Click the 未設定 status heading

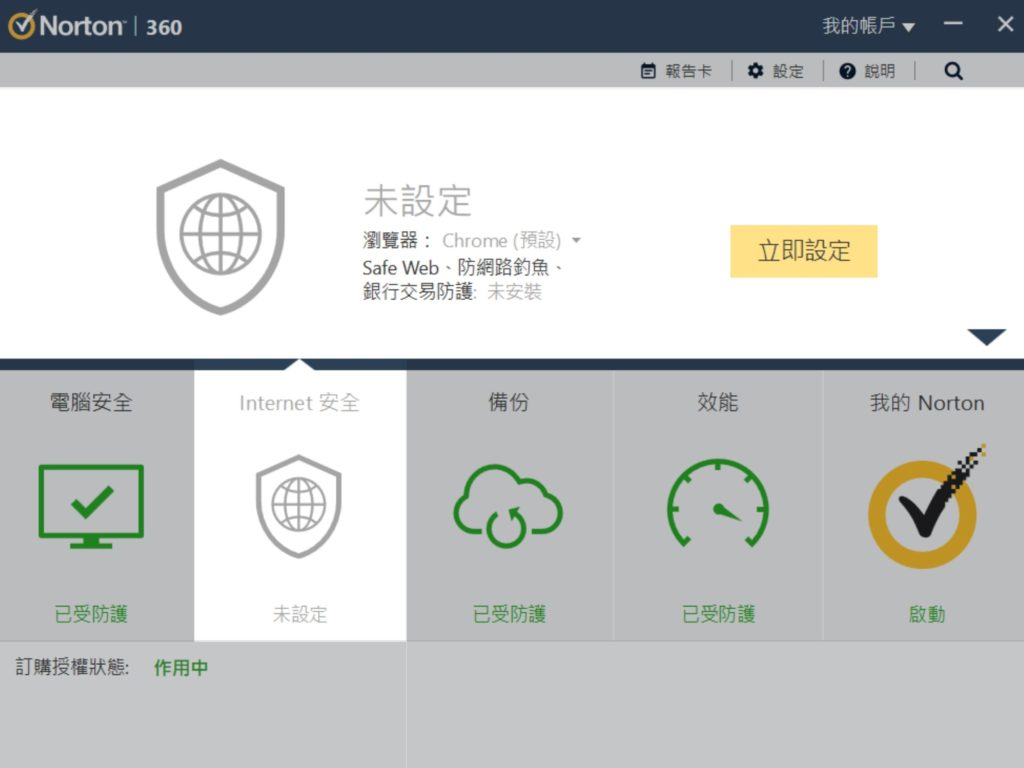point(417,200)
